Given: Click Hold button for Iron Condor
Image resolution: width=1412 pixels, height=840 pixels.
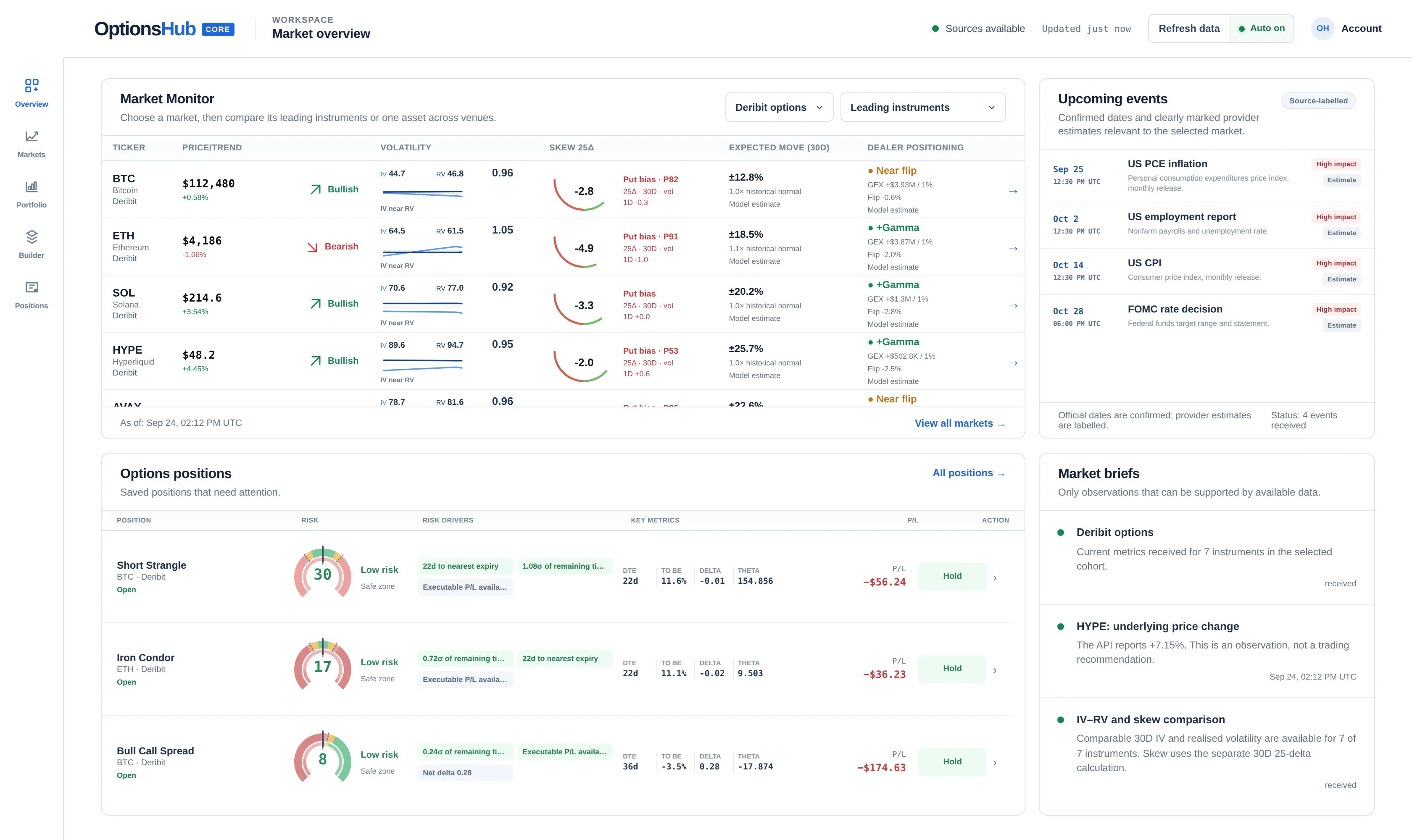Looking at the screenshot, I should pyautogui.click(x=951, y=669).
